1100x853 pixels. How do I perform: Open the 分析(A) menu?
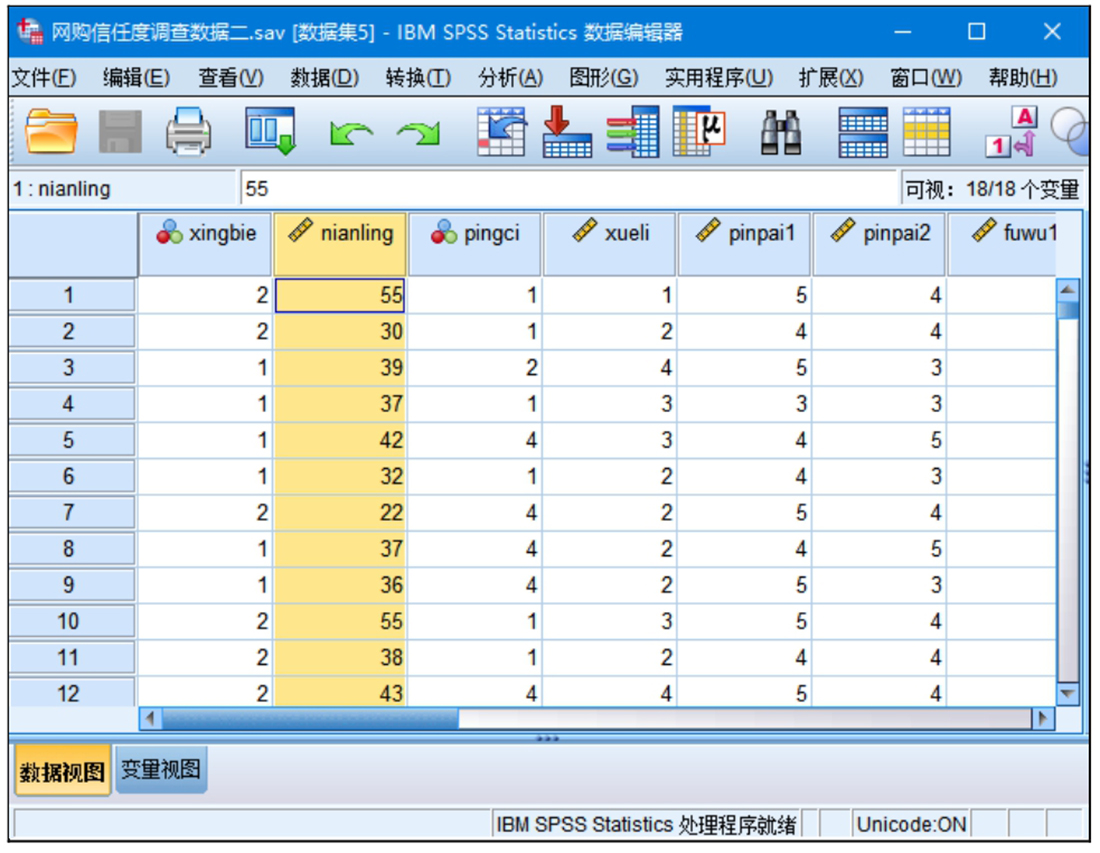[x=510, y=78]
